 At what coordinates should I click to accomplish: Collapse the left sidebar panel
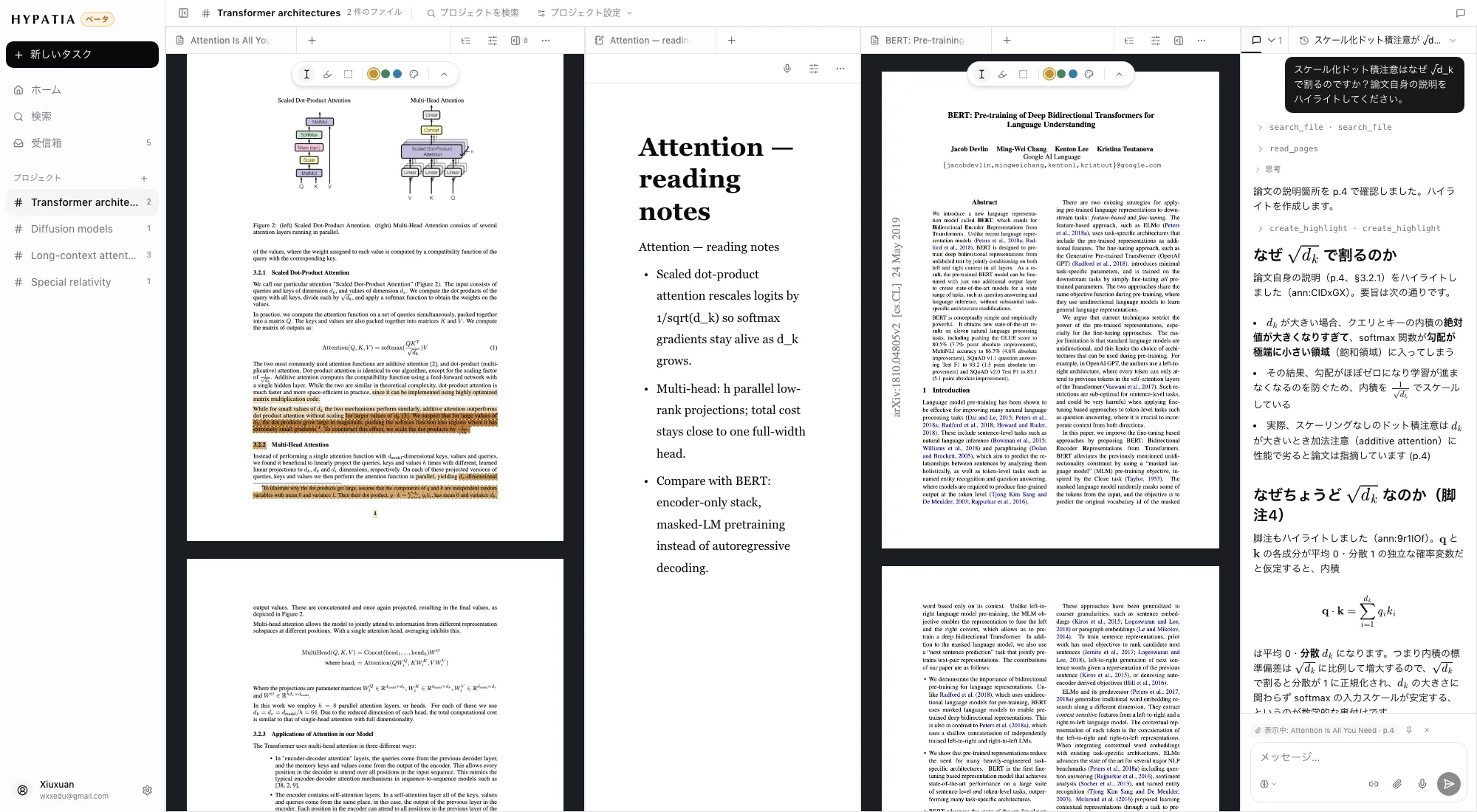click(x=184, y=13)
